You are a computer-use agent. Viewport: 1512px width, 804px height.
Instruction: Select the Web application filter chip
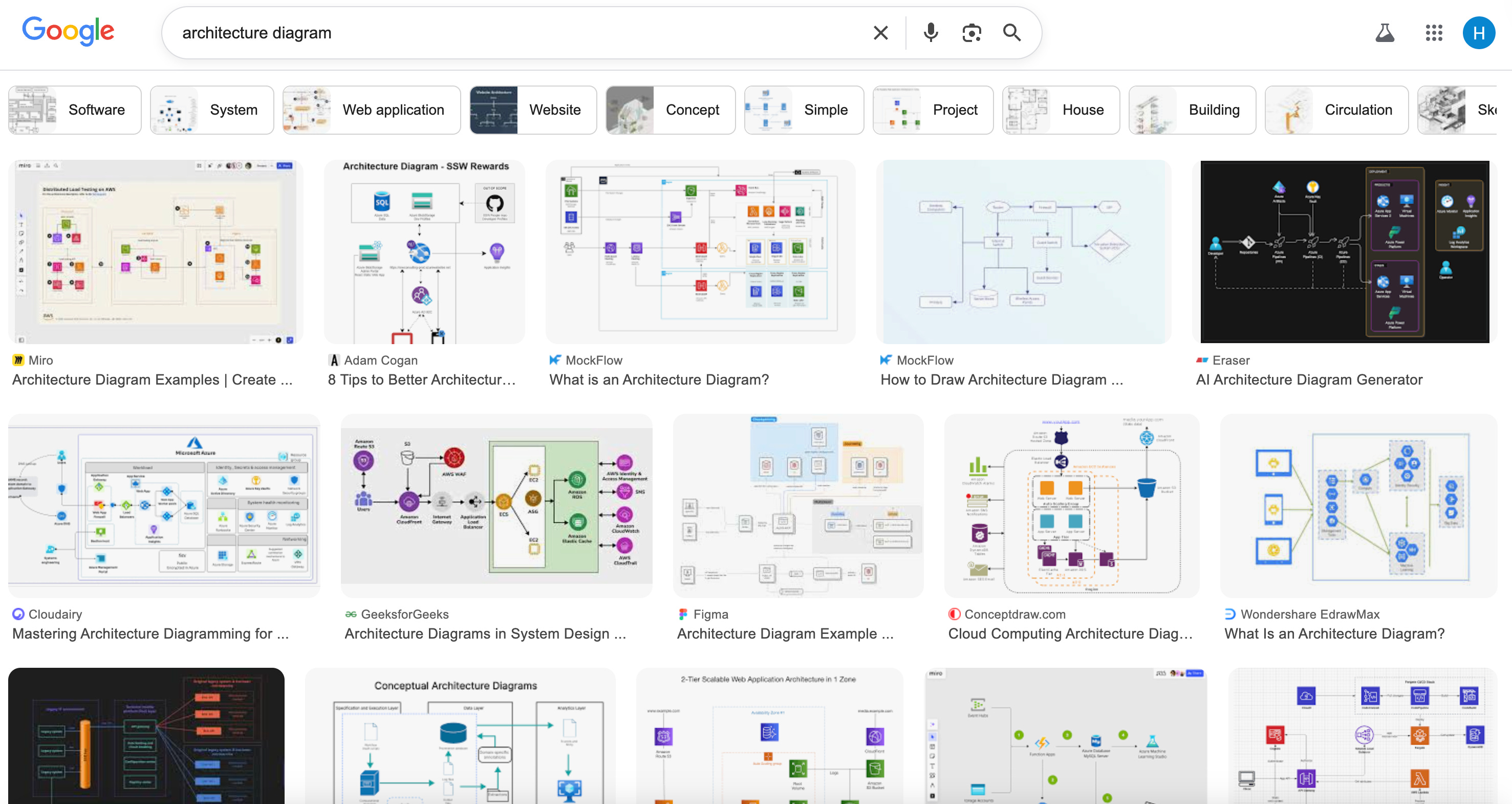372,110
